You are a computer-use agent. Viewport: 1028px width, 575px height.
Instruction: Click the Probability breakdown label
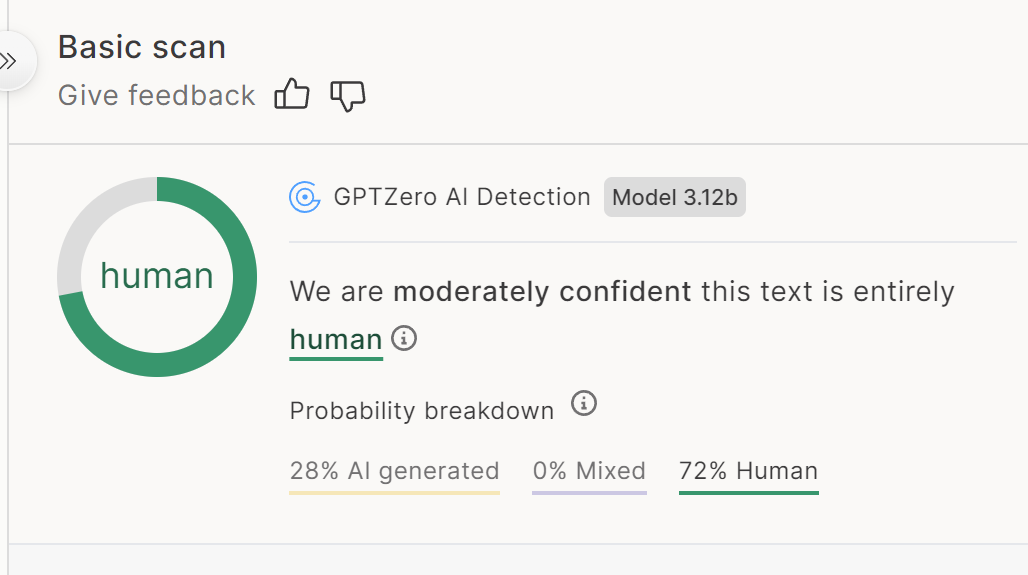(422, 411)
